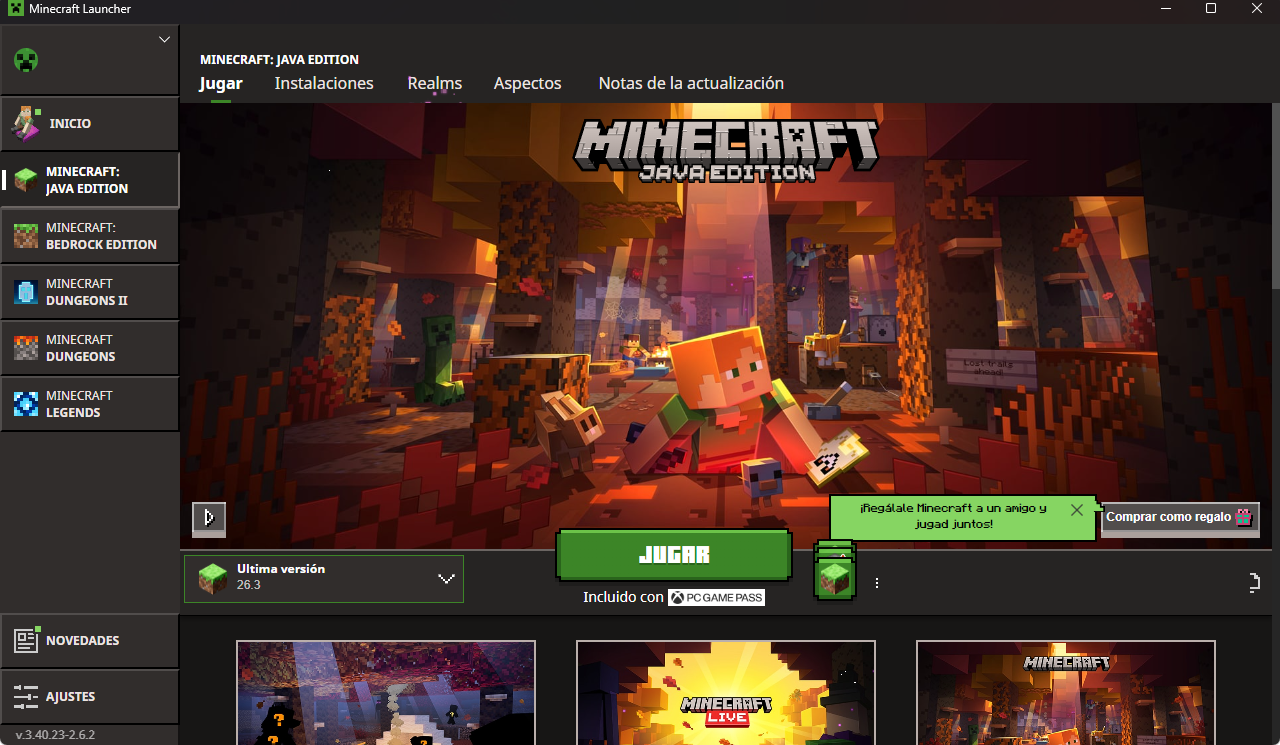Open the Aspectos tab
The width and height of the screenshot is (1280, 745).
click(x=528, y=83)
